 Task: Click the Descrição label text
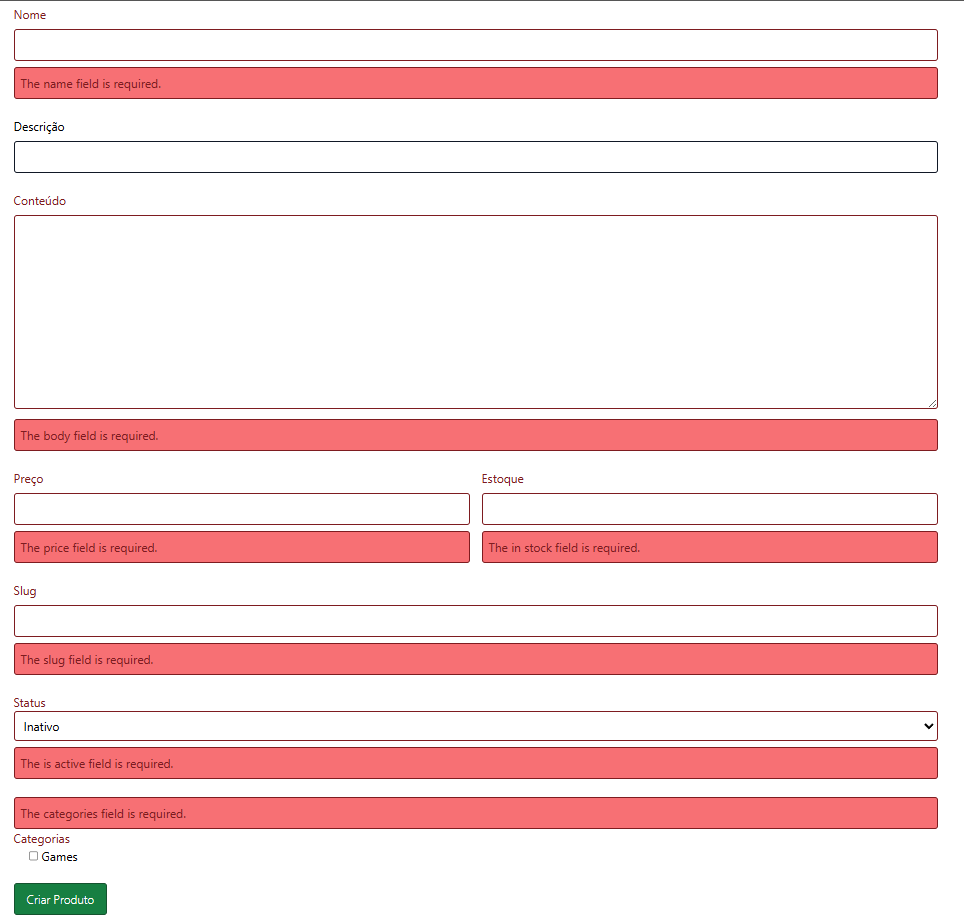tap(39, 127)
